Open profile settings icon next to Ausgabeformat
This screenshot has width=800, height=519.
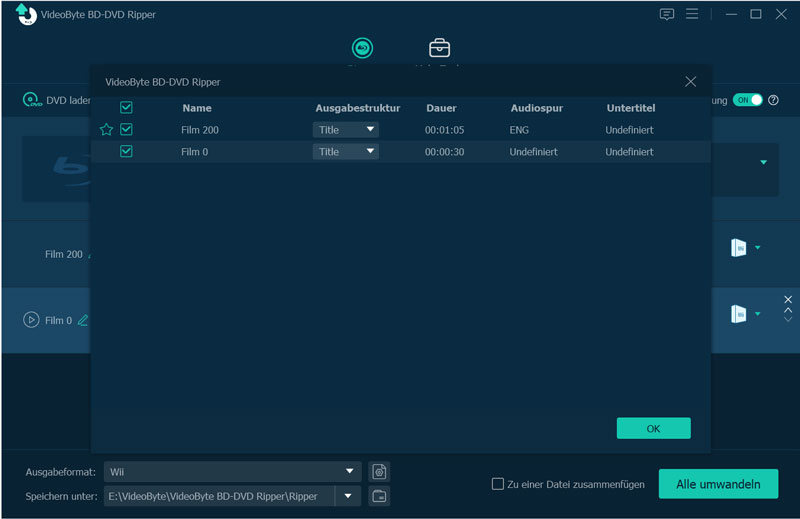click(x=379, y=472)
